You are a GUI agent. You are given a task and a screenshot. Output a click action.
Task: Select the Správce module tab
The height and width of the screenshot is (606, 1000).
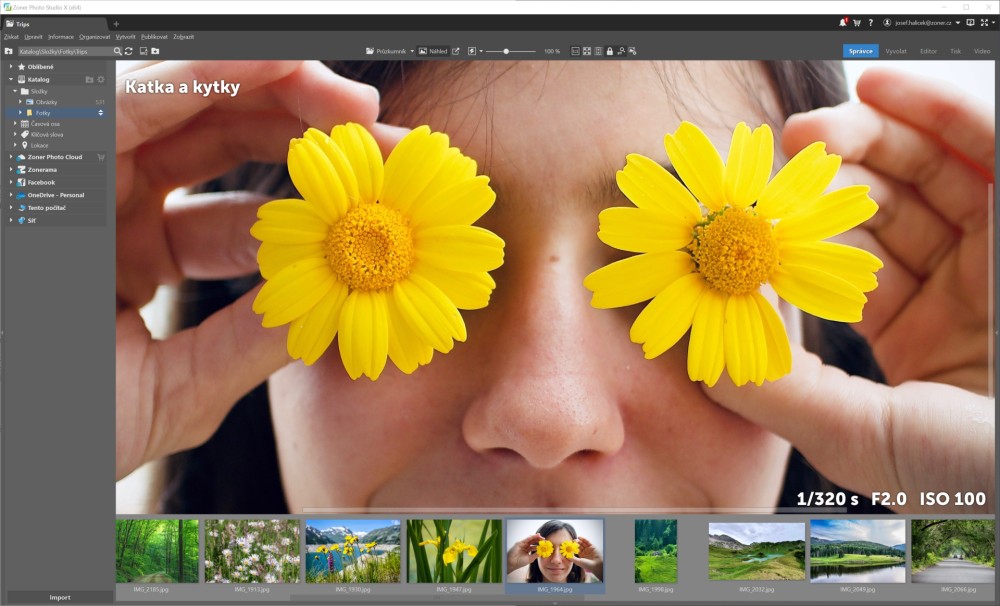(x=861, y=51)
